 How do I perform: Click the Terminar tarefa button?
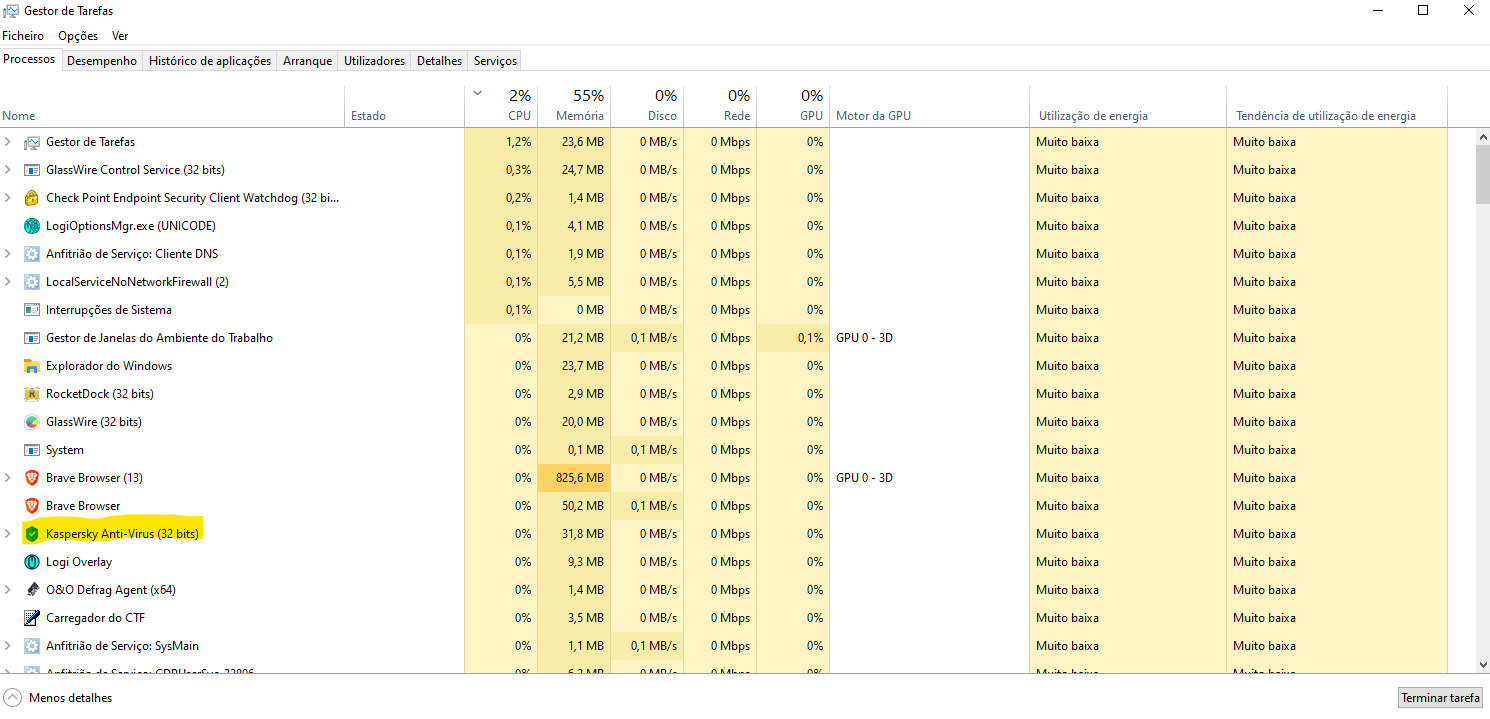pyautogui.click(x=1440, y=697)
